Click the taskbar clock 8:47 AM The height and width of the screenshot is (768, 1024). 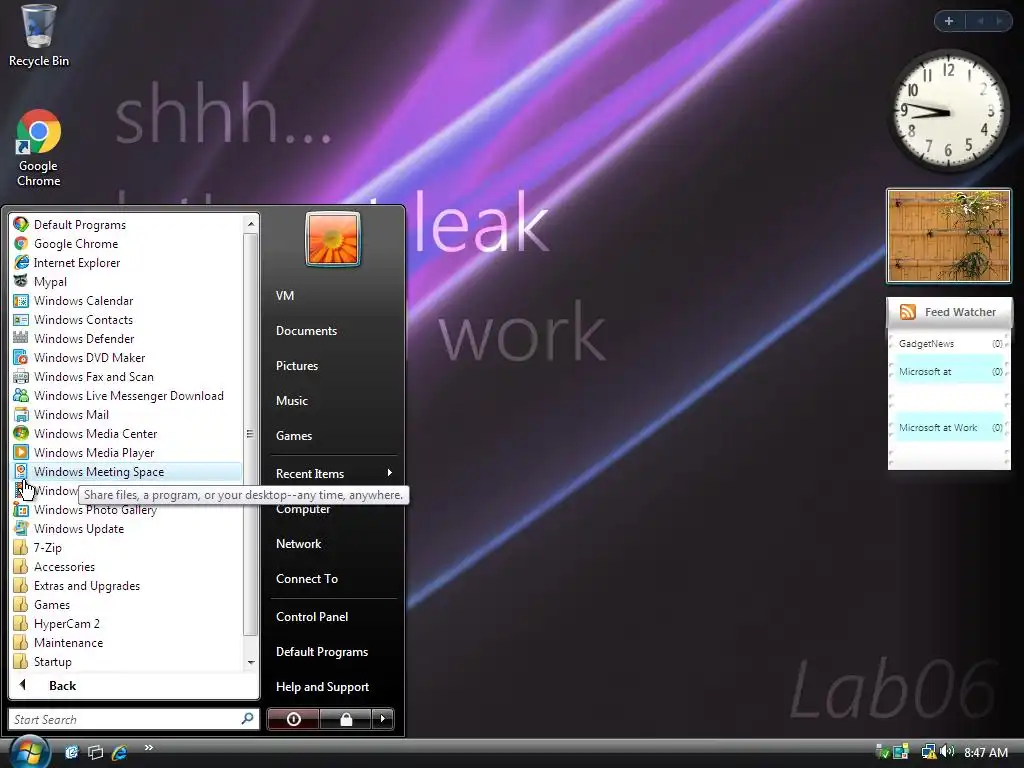[985, 752]
